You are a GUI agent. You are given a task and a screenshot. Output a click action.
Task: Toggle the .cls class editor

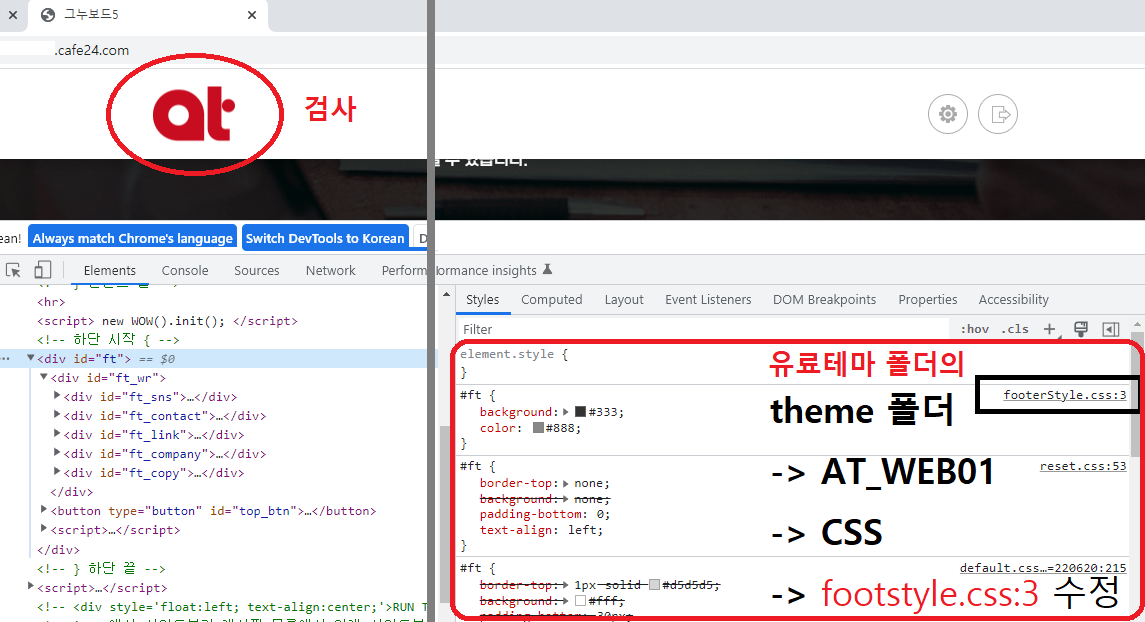click(1014, 329)
